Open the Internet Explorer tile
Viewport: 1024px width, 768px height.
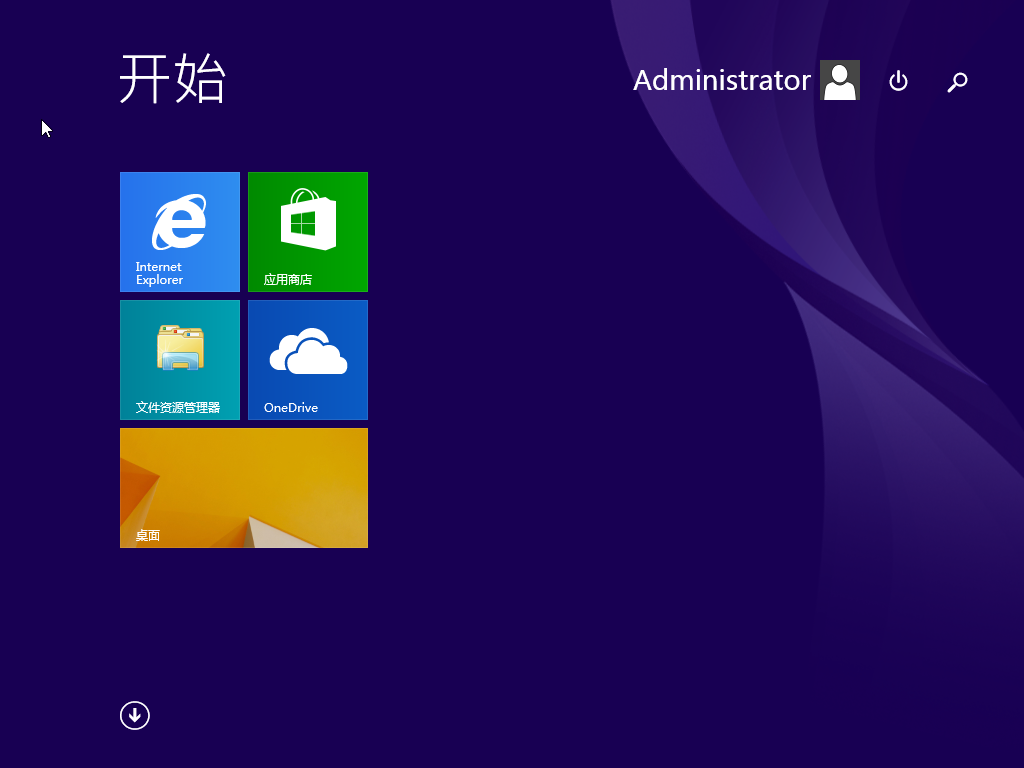(x=180, y=232)
